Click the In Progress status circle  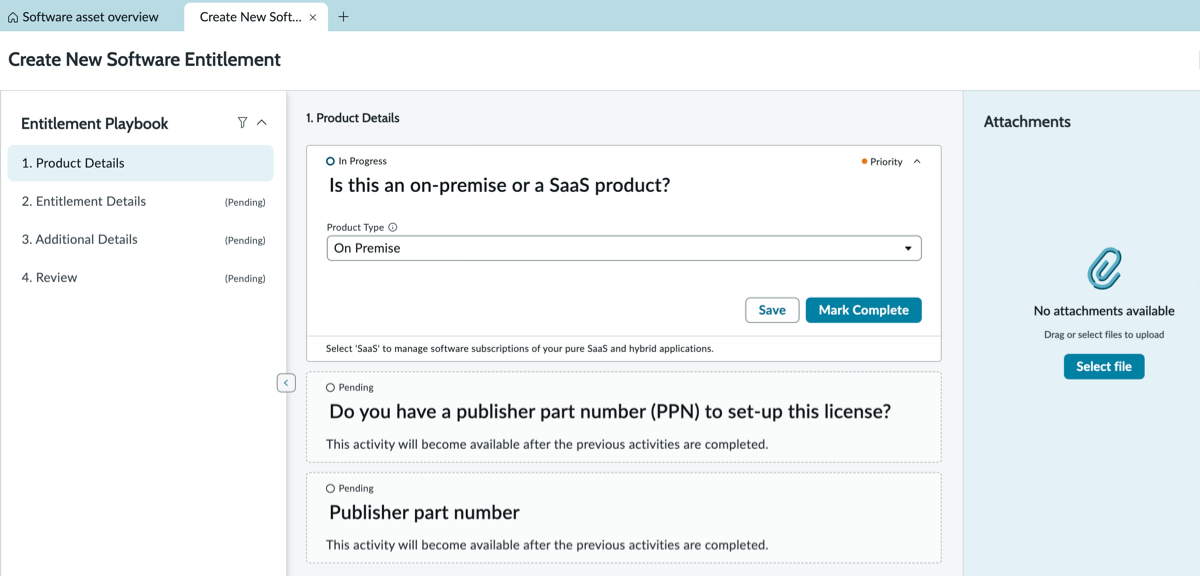pyautogui.click(x=331, y=161)
